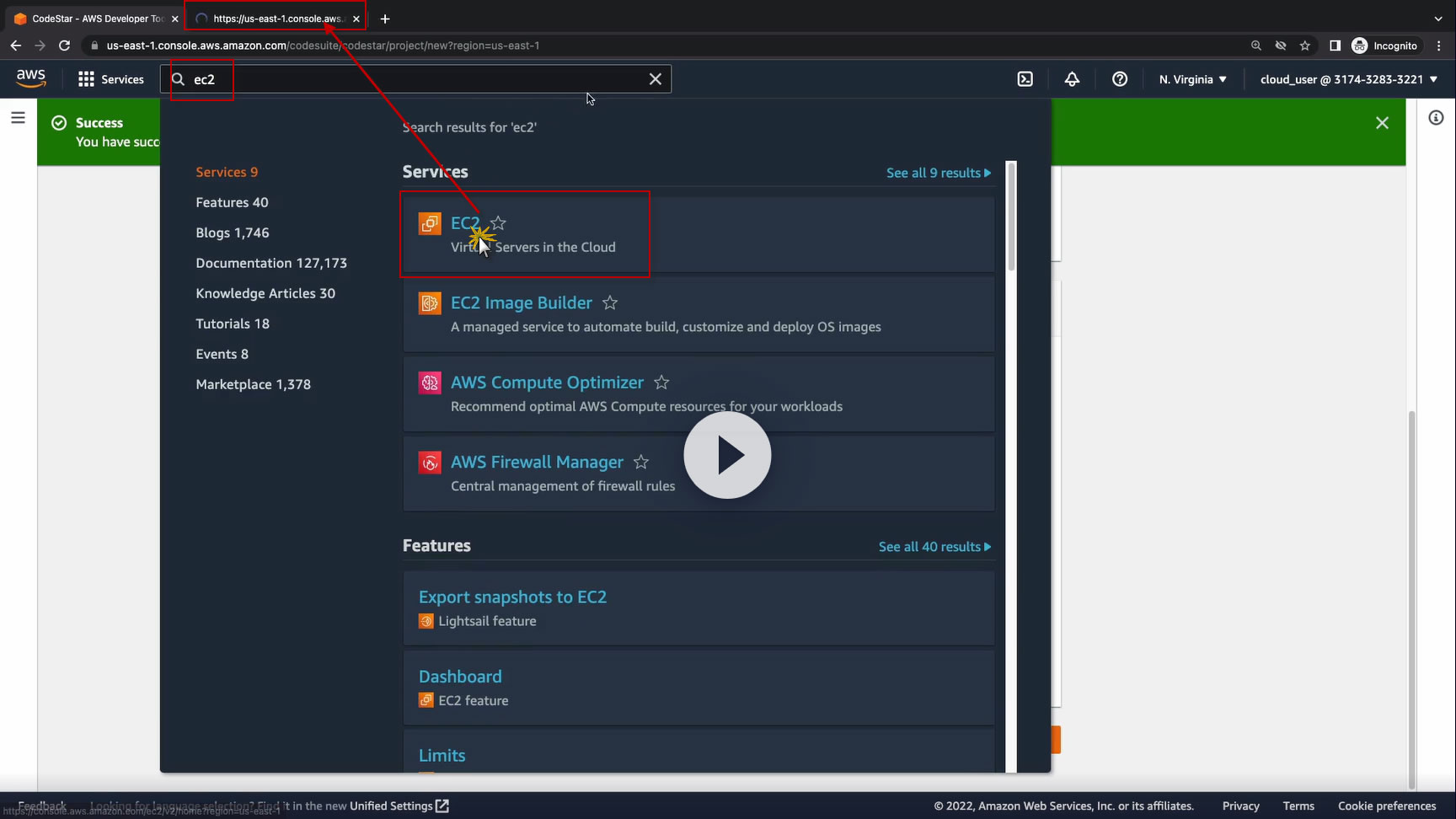
Task: Filter results by Features 40
Action: [x=232, y=202]
